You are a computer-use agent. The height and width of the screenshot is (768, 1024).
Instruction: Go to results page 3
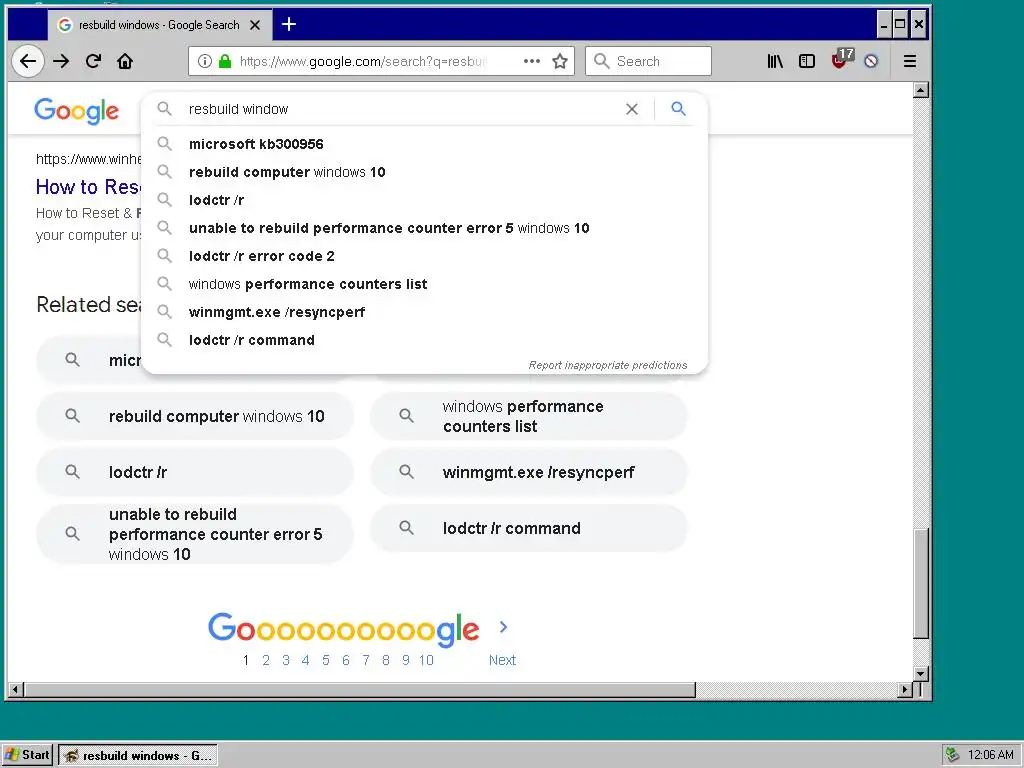(x=285, y=660)
